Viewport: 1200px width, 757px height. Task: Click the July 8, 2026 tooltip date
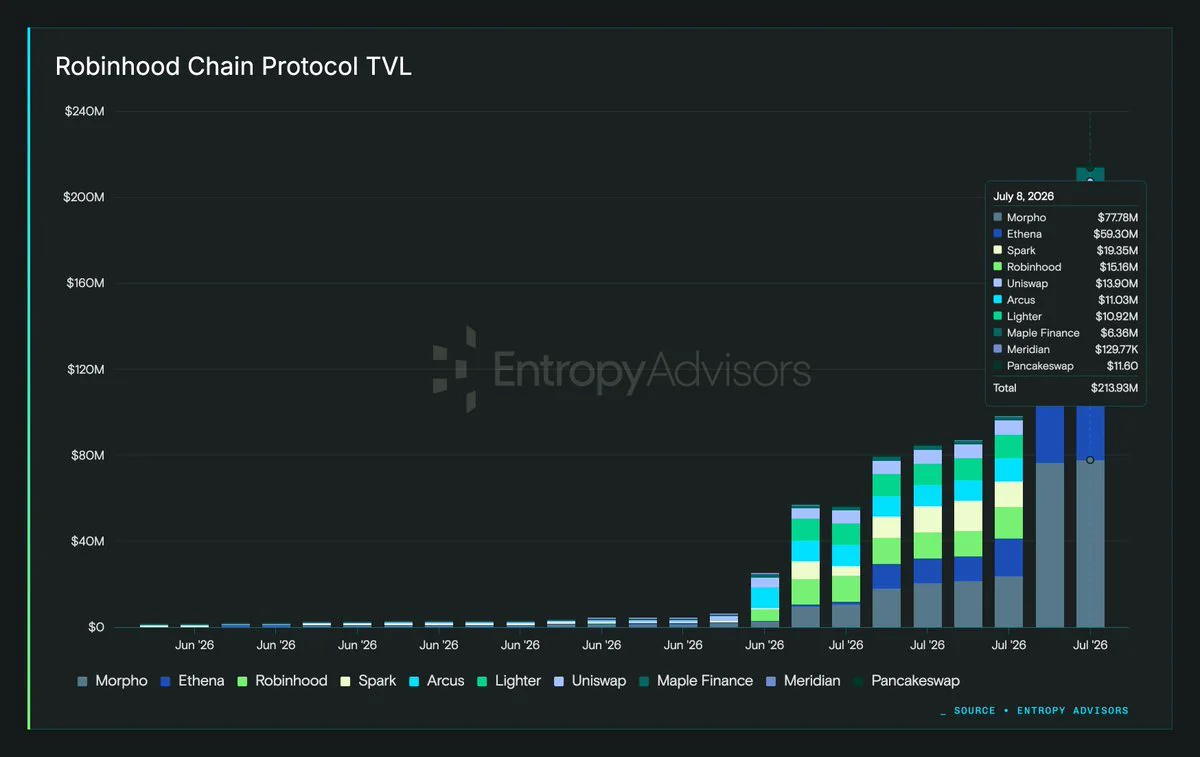[x=1023, y=197]
